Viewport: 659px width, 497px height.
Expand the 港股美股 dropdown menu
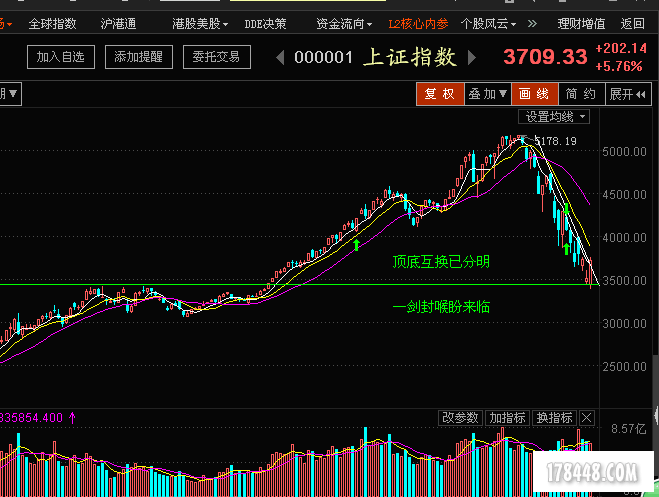(200, 24)
